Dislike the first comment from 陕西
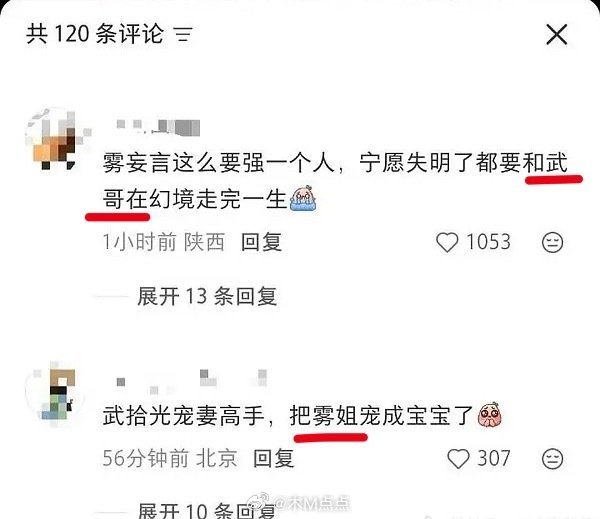Image resolution: width=600 pixels, height=519 pixels. pyautogui.click(x=553, y=242)
